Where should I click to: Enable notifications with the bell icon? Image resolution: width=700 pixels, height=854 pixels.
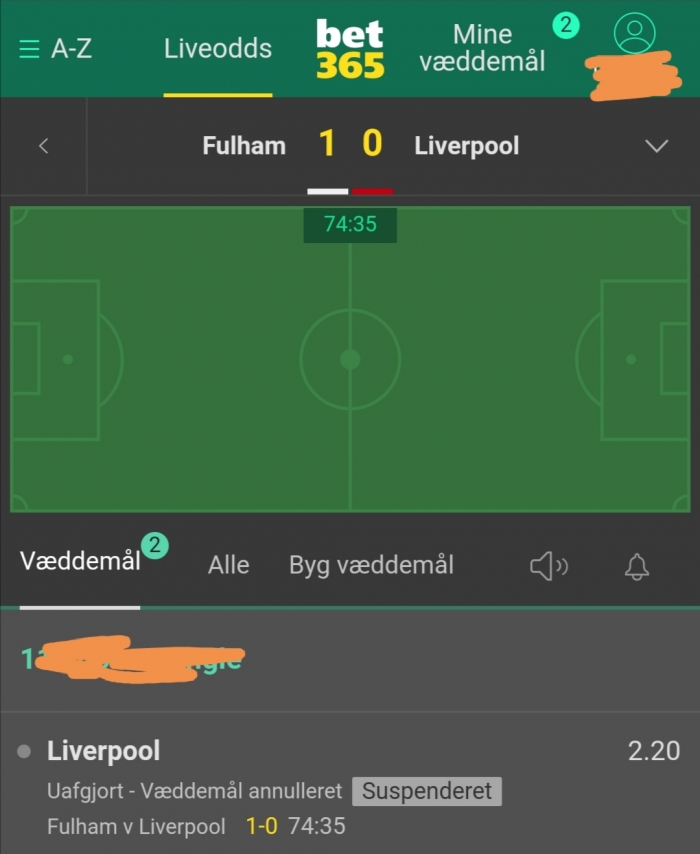click(636, 567)
